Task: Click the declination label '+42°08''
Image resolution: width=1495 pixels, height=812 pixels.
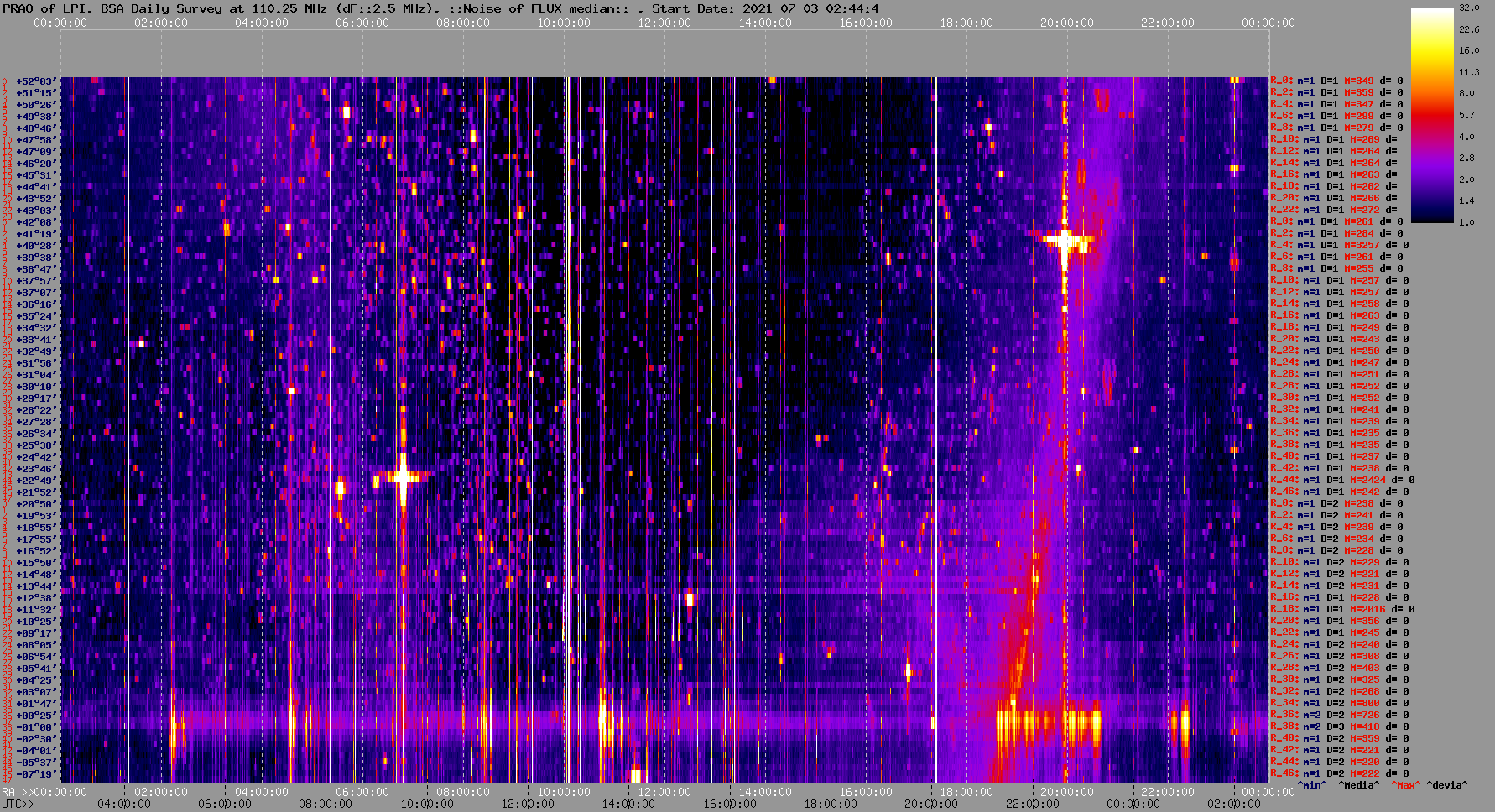Action: 35,222
